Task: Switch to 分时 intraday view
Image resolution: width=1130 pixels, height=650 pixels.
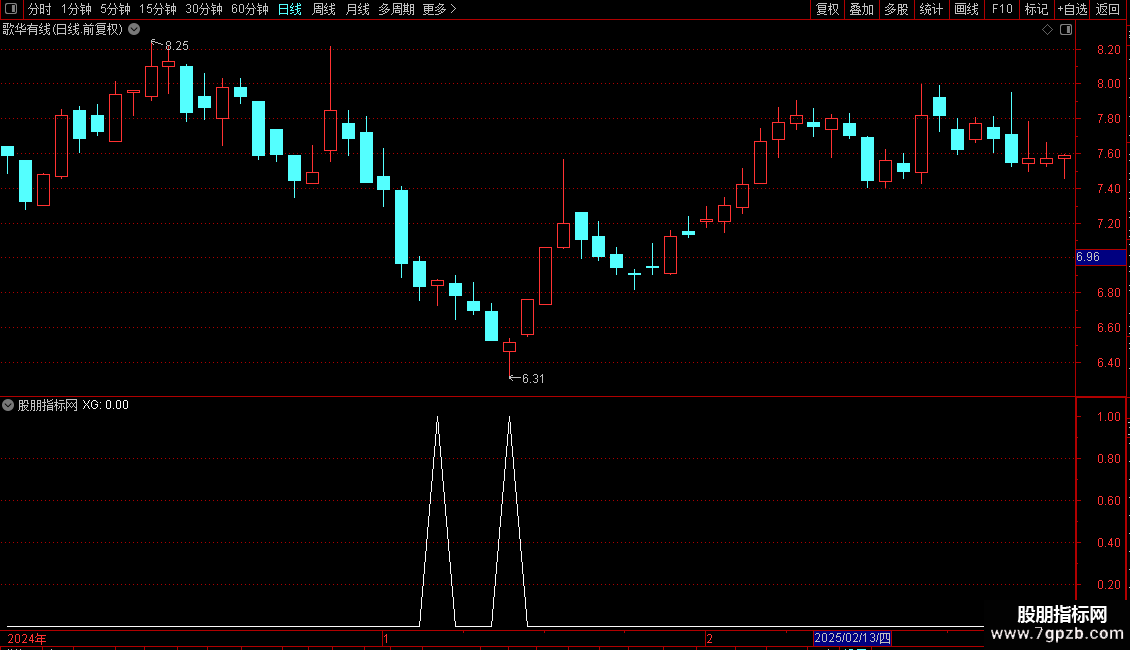Action: coord(40,9)
